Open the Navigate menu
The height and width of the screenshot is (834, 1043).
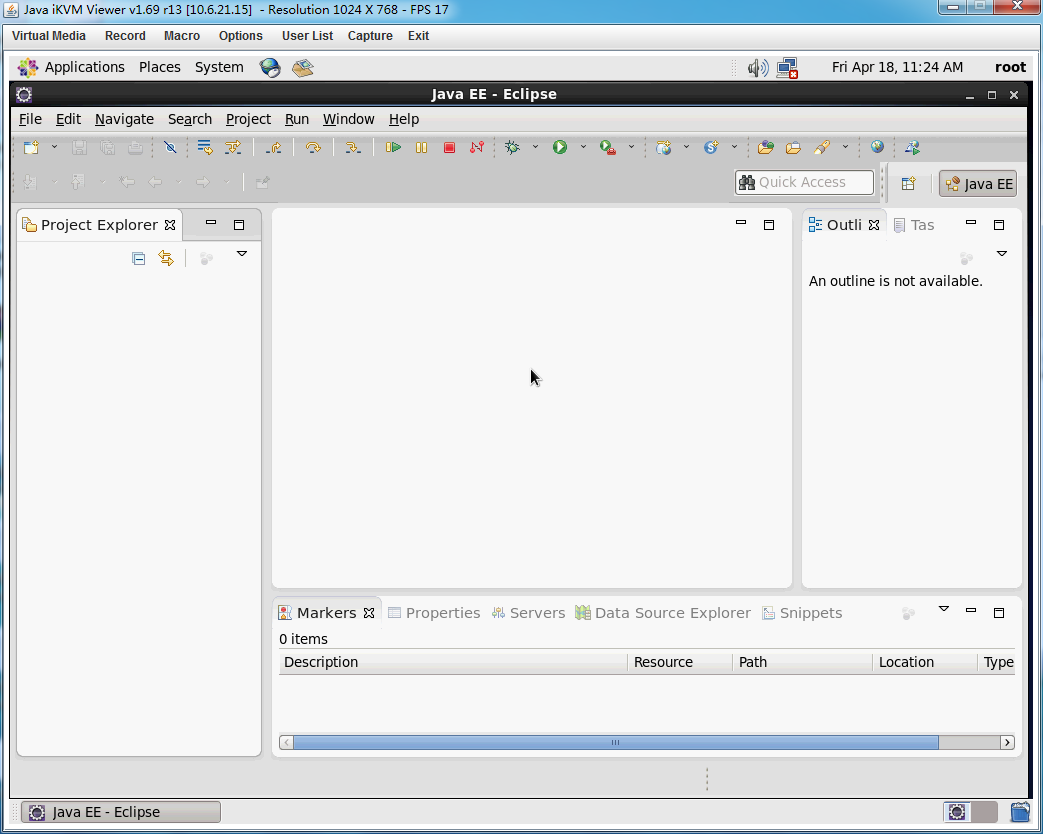point(124,119)
